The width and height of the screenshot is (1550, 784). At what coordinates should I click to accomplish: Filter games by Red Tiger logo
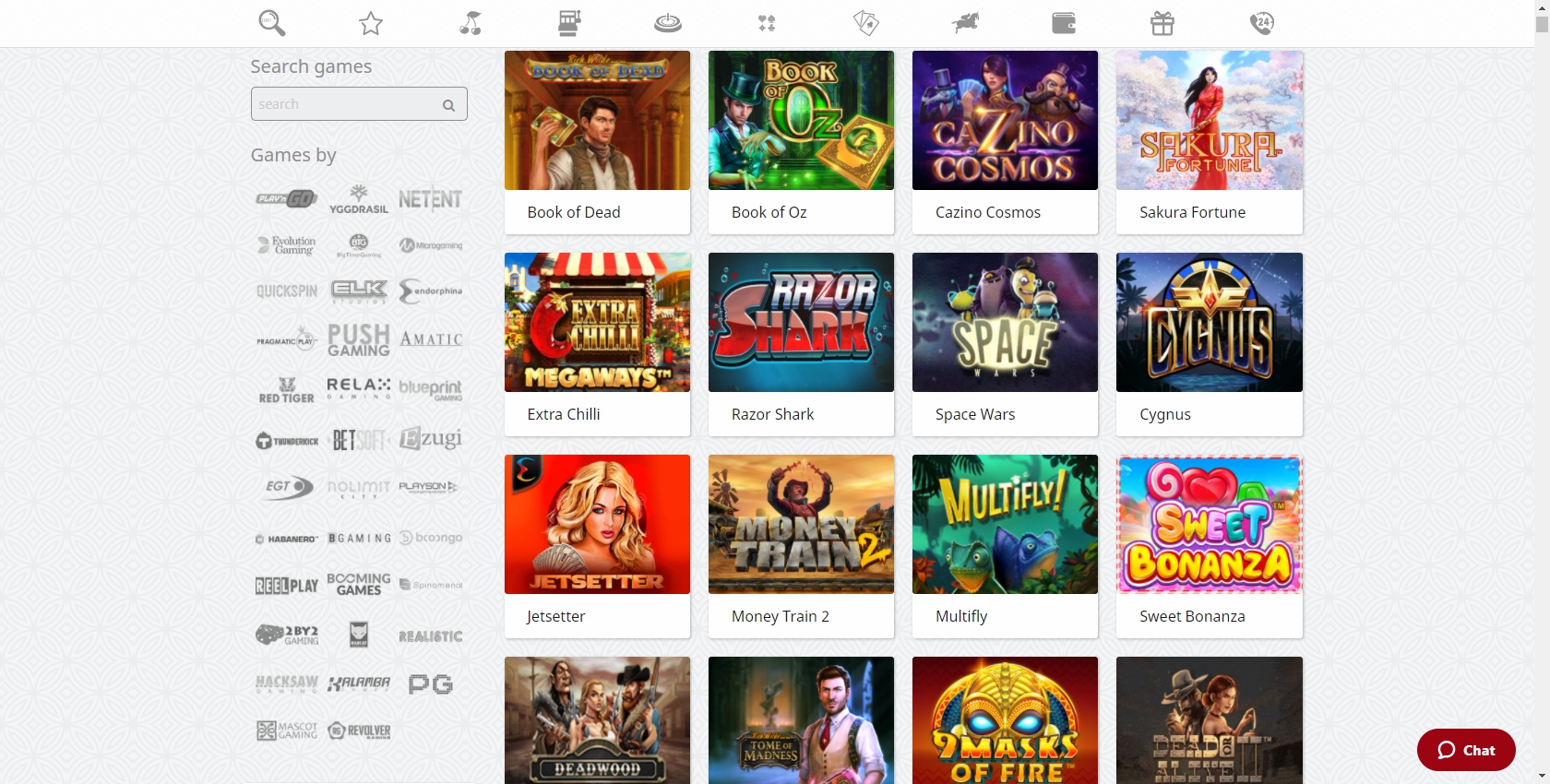(287, 390)
